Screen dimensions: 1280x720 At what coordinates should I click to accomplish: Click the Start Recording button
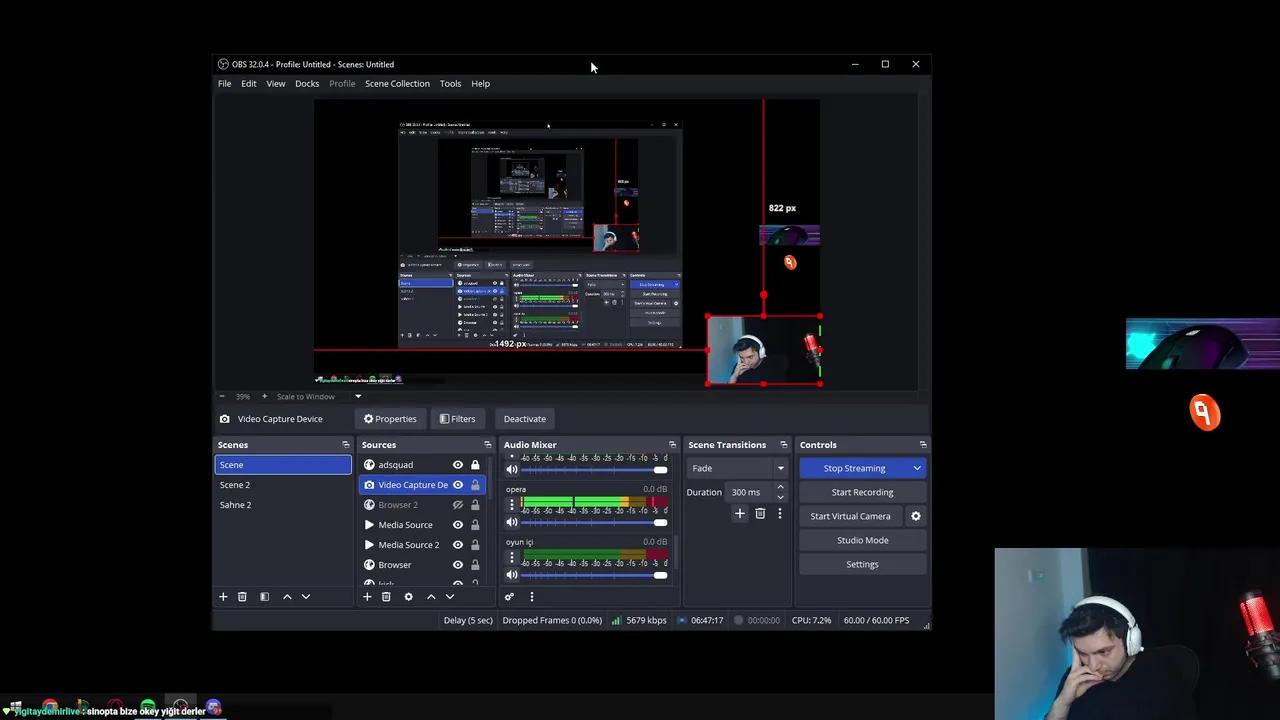(x=862, y=492)
